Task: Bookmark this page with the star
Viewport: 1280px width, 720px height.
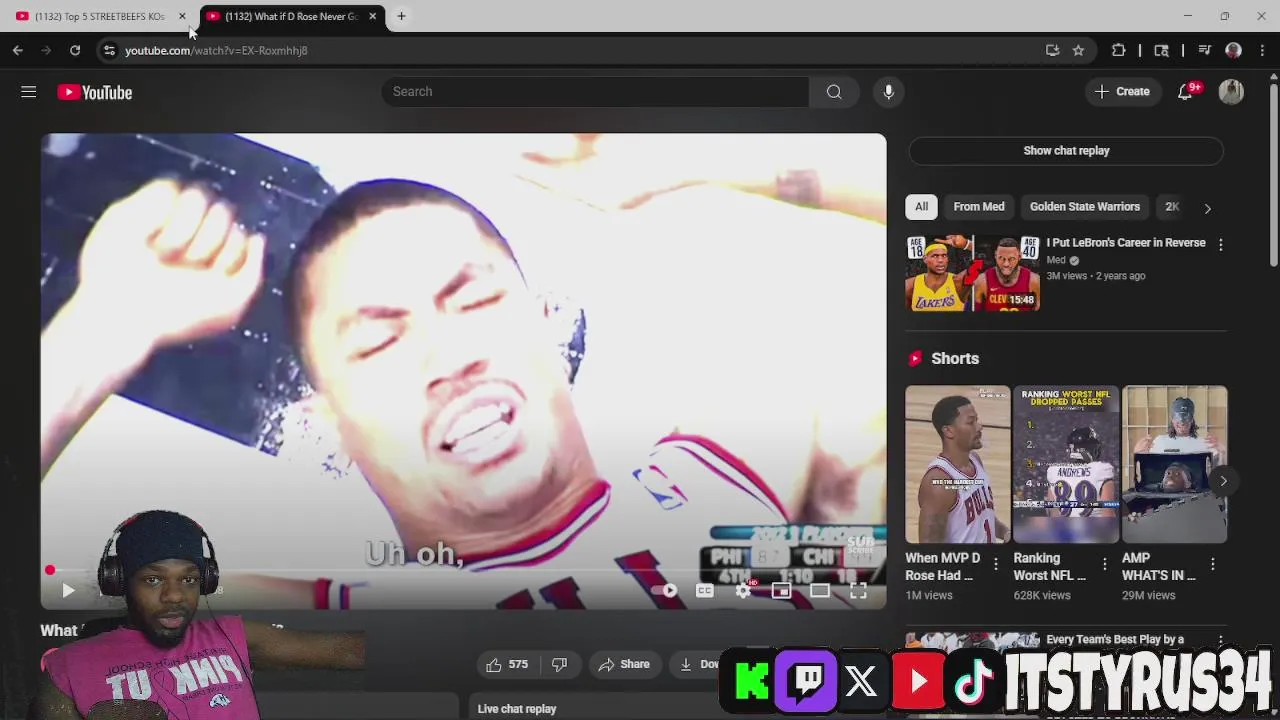Action: (x=1078, y=50)
